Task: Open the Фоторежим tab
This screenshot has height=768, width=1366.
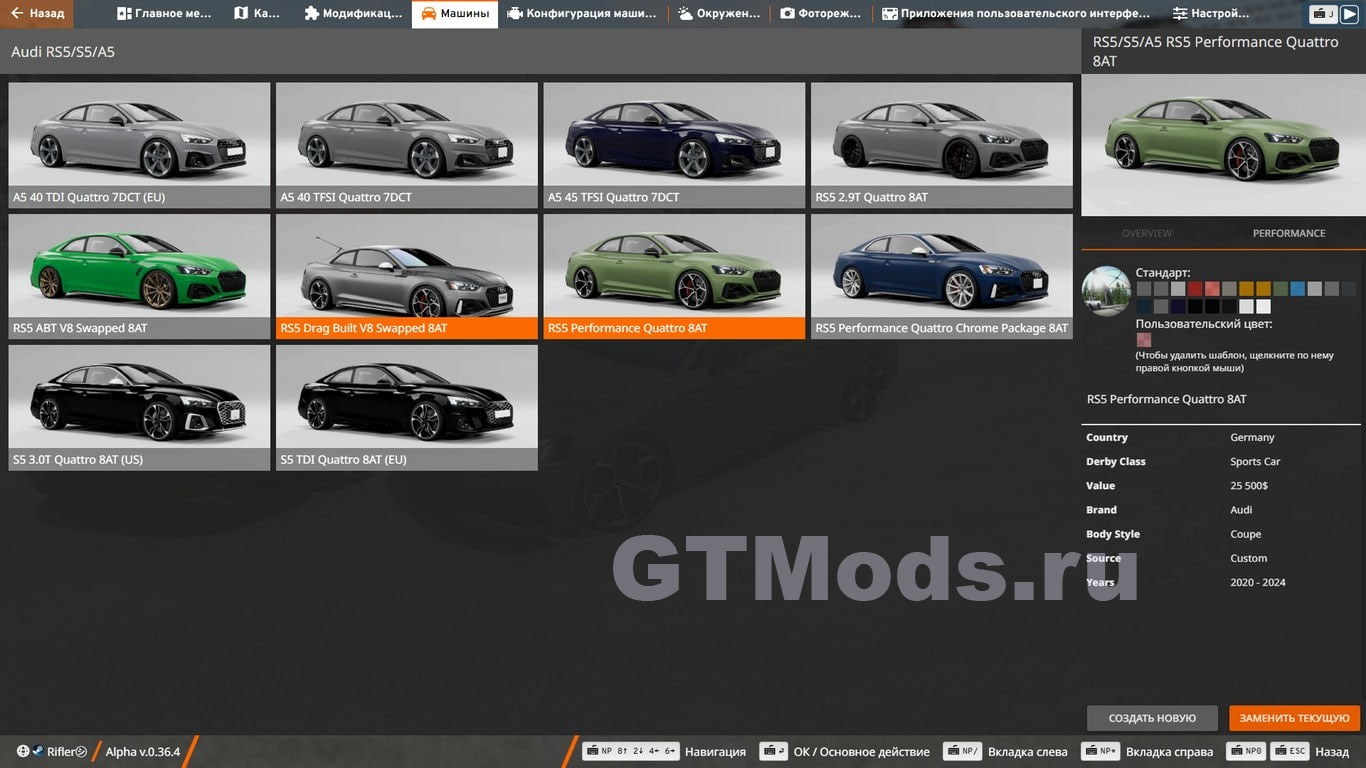Action: (821, 14)
